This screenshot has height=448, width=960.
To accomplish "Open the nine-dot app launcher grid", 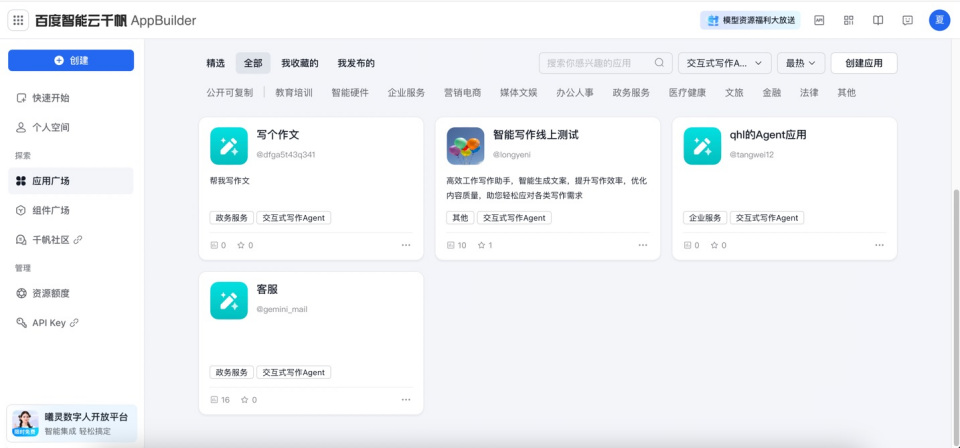I will pos(18,20).
